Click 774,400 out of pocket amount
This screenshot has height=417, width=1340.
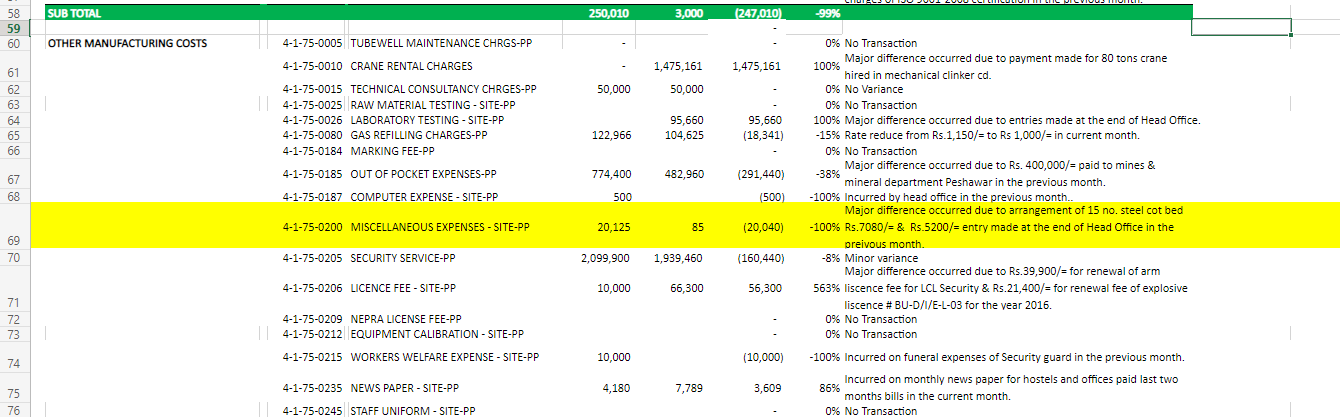coord(612,174)
